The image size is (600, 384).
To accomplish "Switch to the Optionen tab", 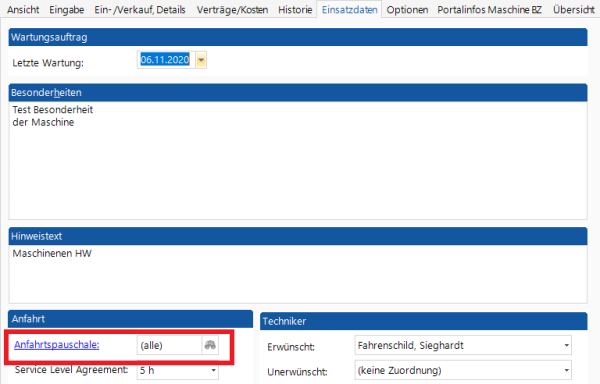I will click(x=407, y=10).
